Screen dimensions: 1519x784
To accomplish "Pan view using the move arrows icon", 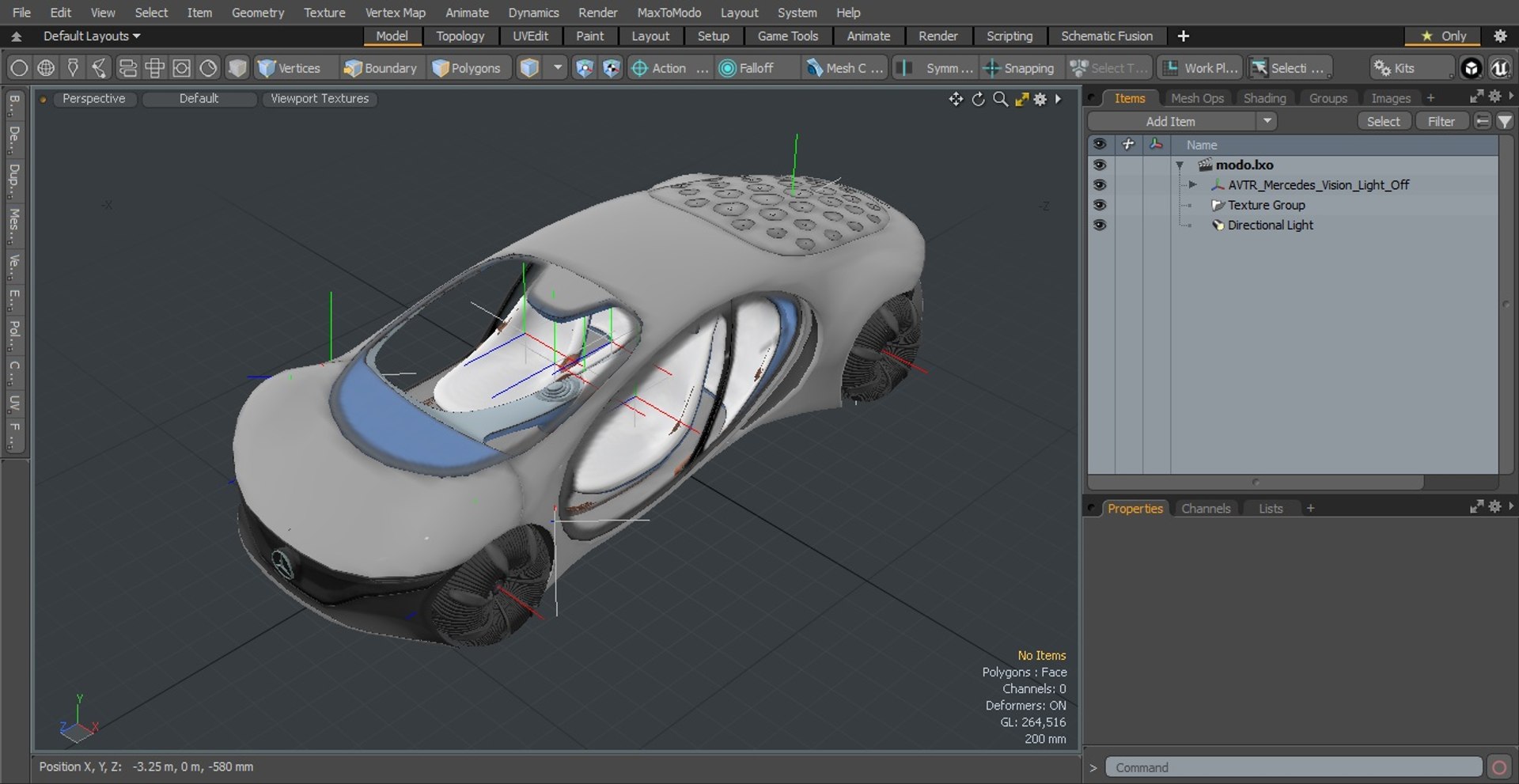I will coord(956,99).
